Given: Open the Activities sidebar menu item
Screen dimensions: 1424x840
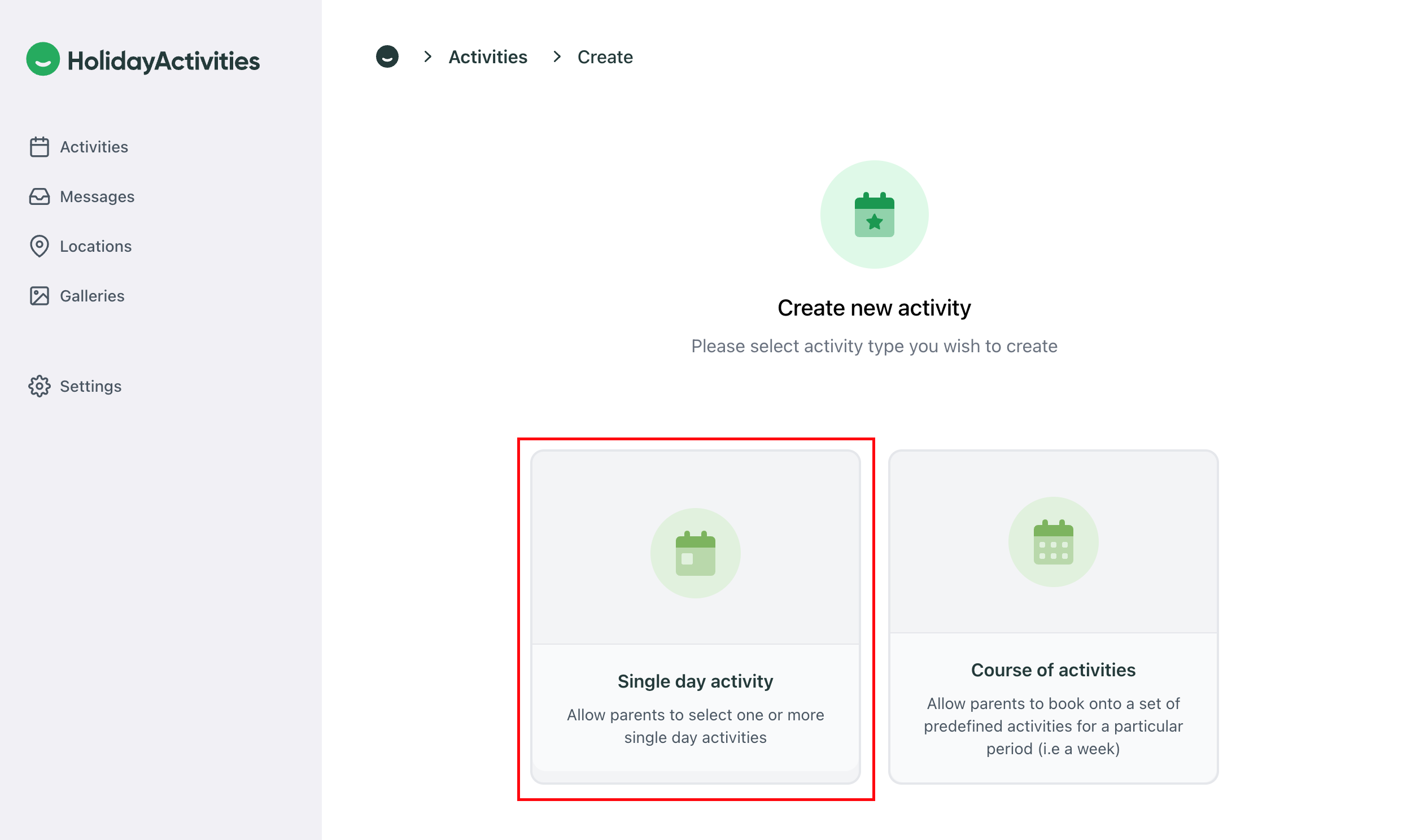Looking at the screenshot, I should tap(94, 147).
